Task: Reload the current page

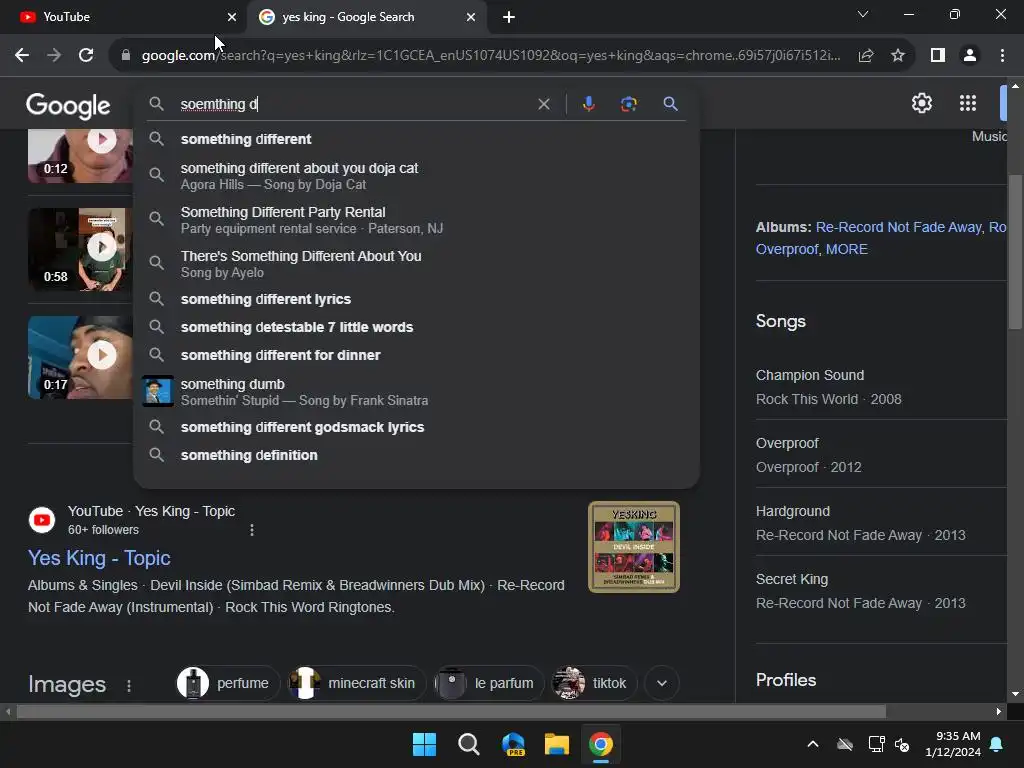Action: [x=86, y=55]
